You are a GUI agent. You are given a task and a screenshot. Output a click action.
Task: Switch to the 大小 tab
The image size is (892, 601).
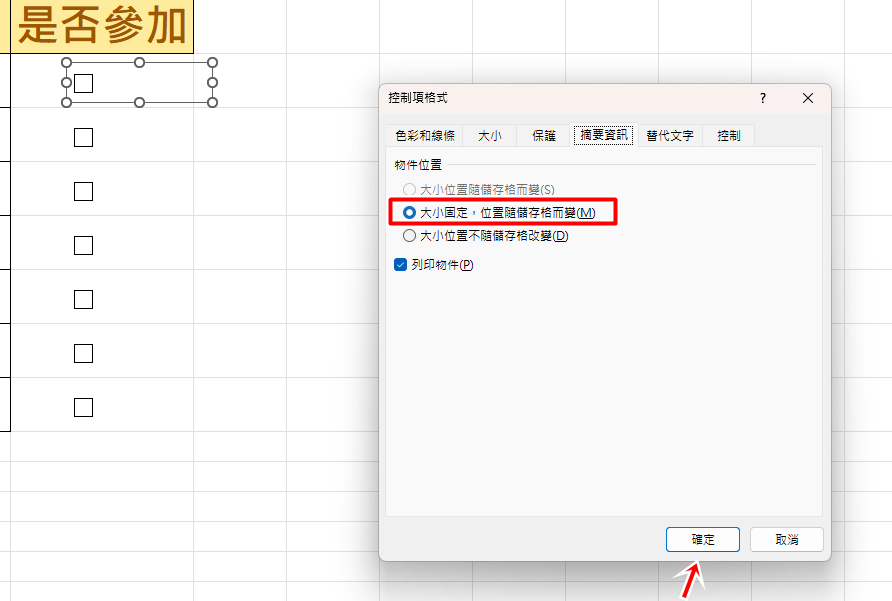(x=489, y=136)
